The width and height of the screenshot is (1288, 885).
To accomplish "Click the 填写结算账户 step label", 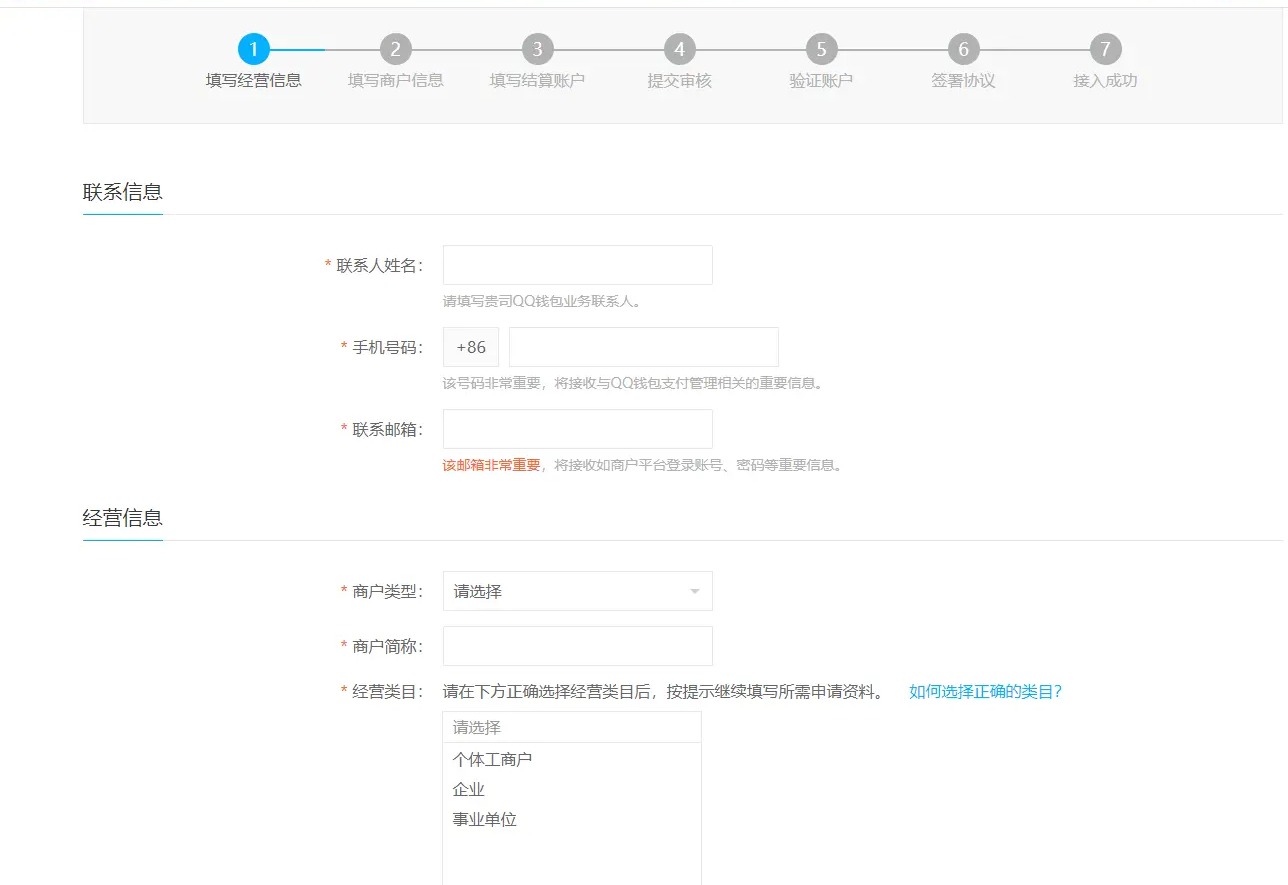I will click(538, 80).
